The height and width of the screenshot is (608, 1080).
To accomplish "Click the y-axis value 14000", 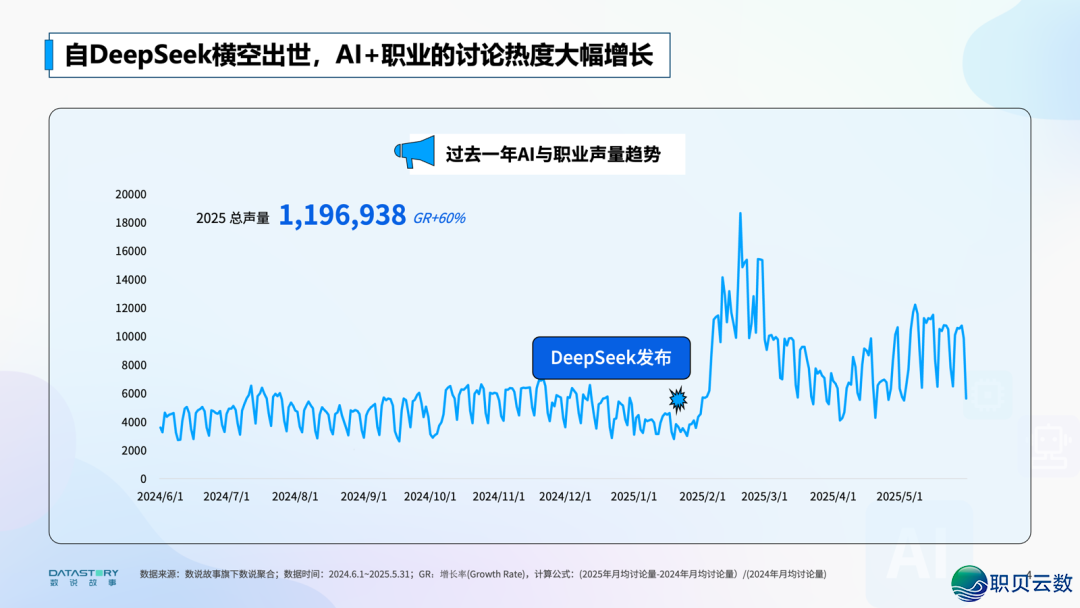I will (x=131, y=280).
